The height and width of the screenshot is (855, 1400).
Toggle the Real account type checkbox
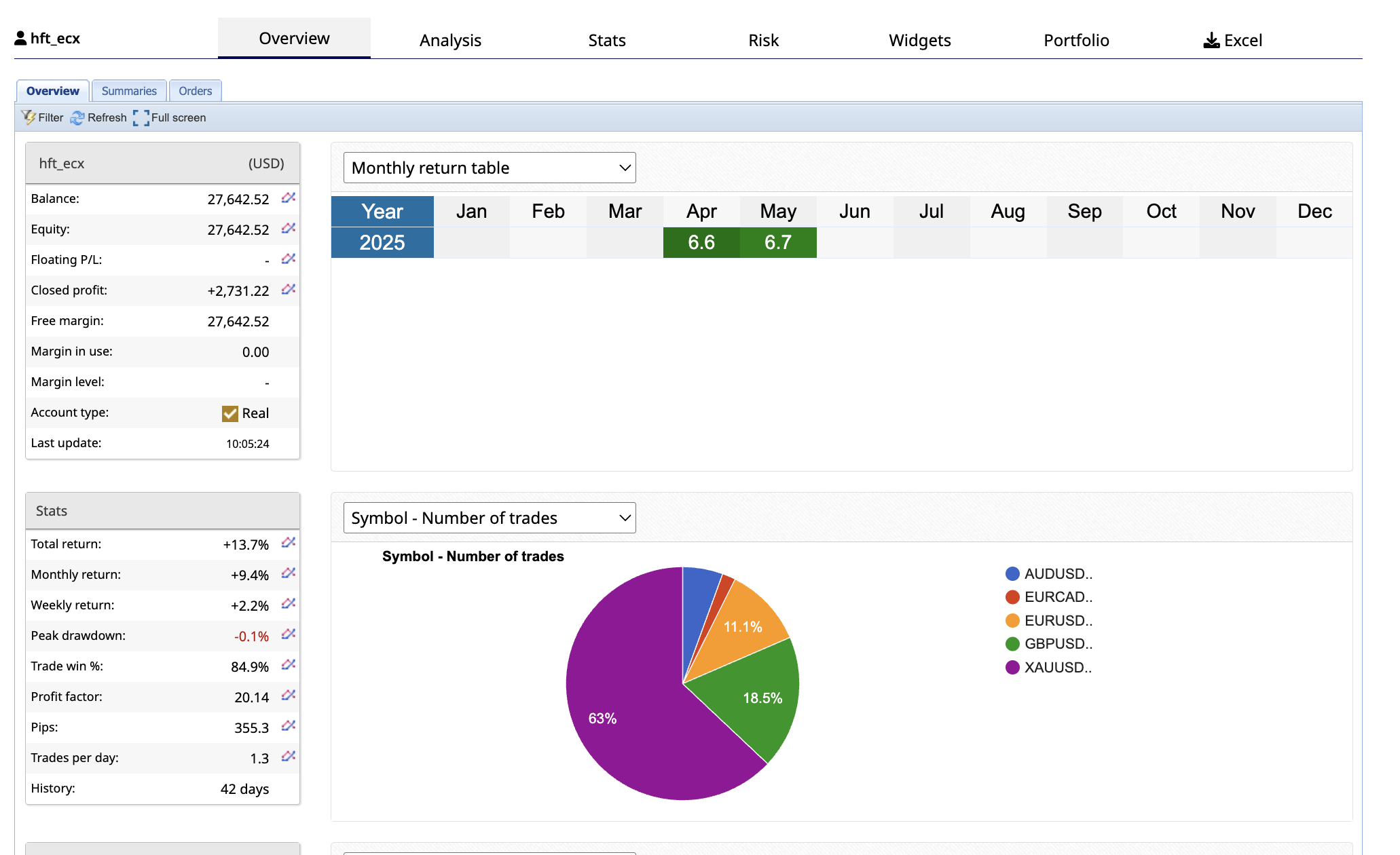230,413
